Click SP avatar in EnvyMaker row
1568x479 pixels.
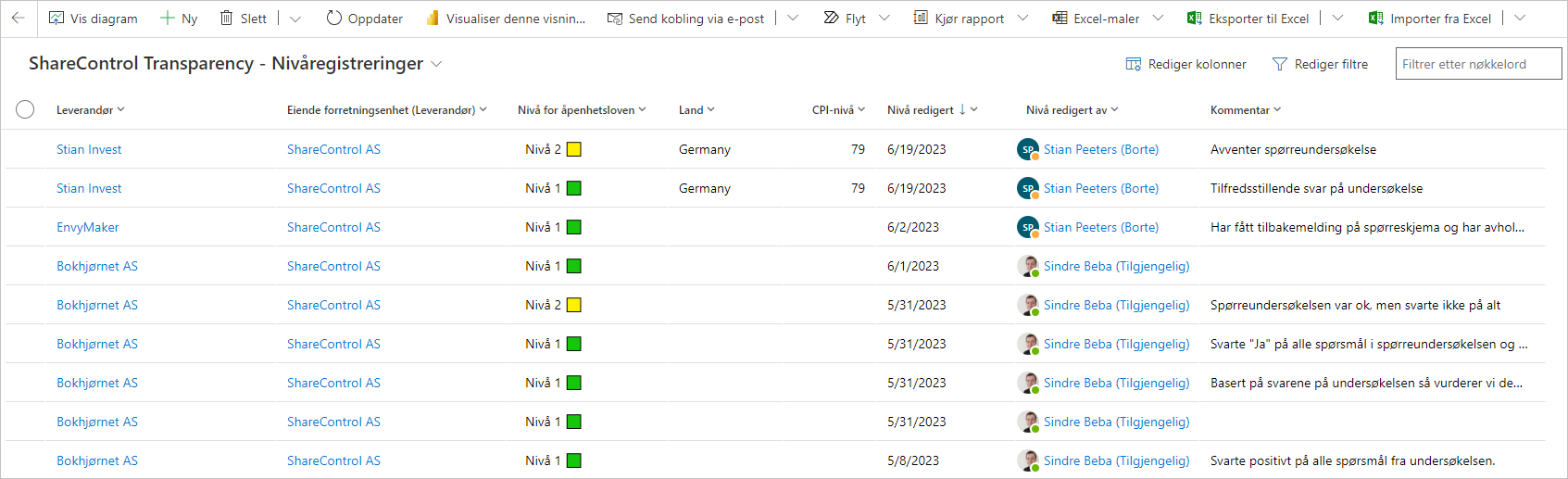(x=1028, y=227)
